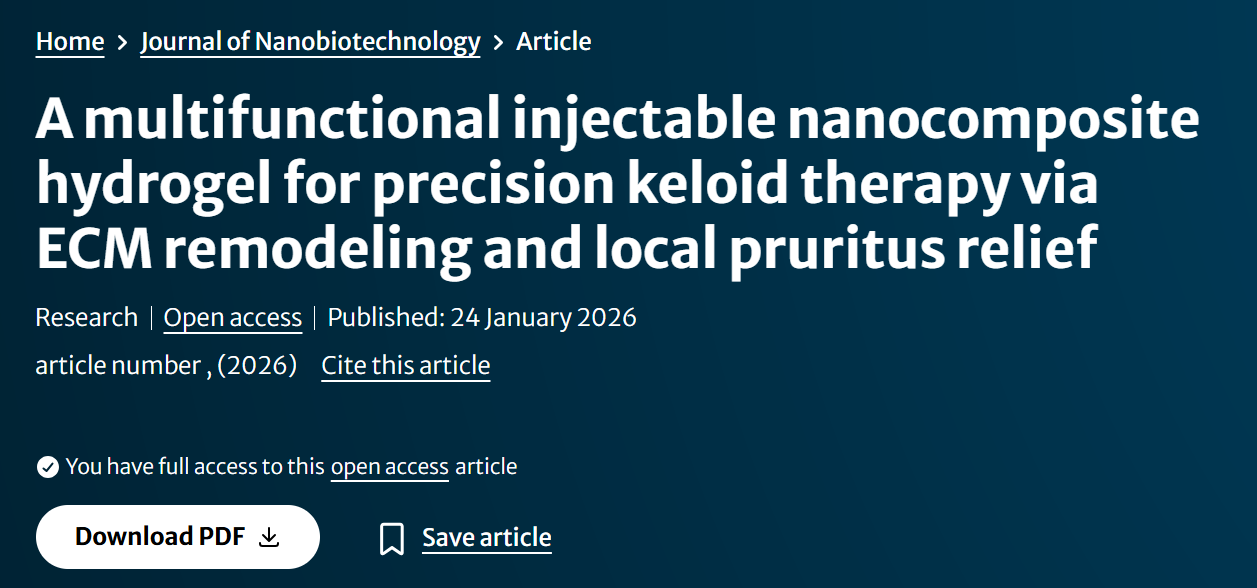Follow the inline open access article link
This screenshot has width=1257, height=588.
(x=389, y=466)
